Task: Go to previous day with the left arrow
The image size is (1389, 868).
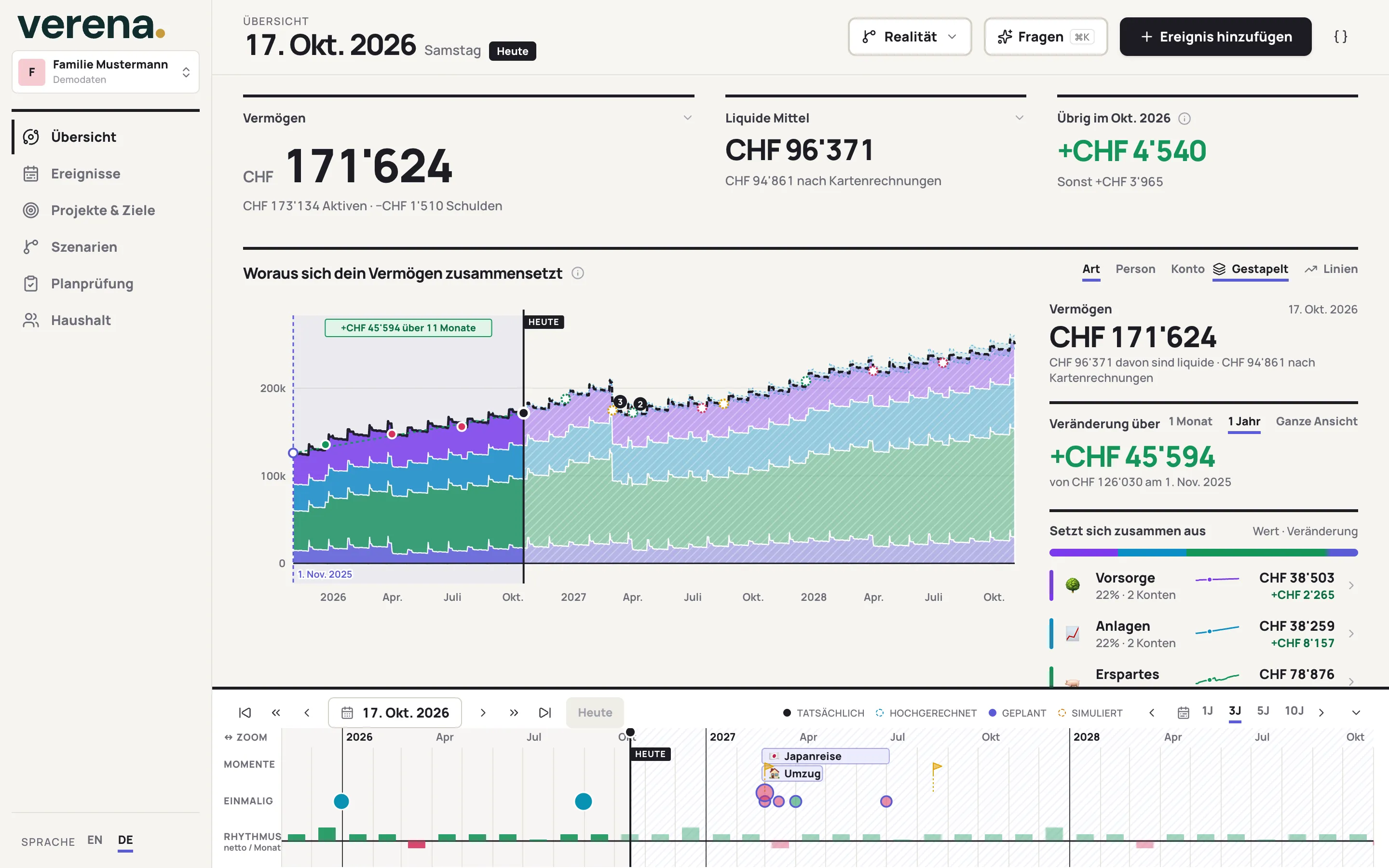Action: (x=307, y=712)
